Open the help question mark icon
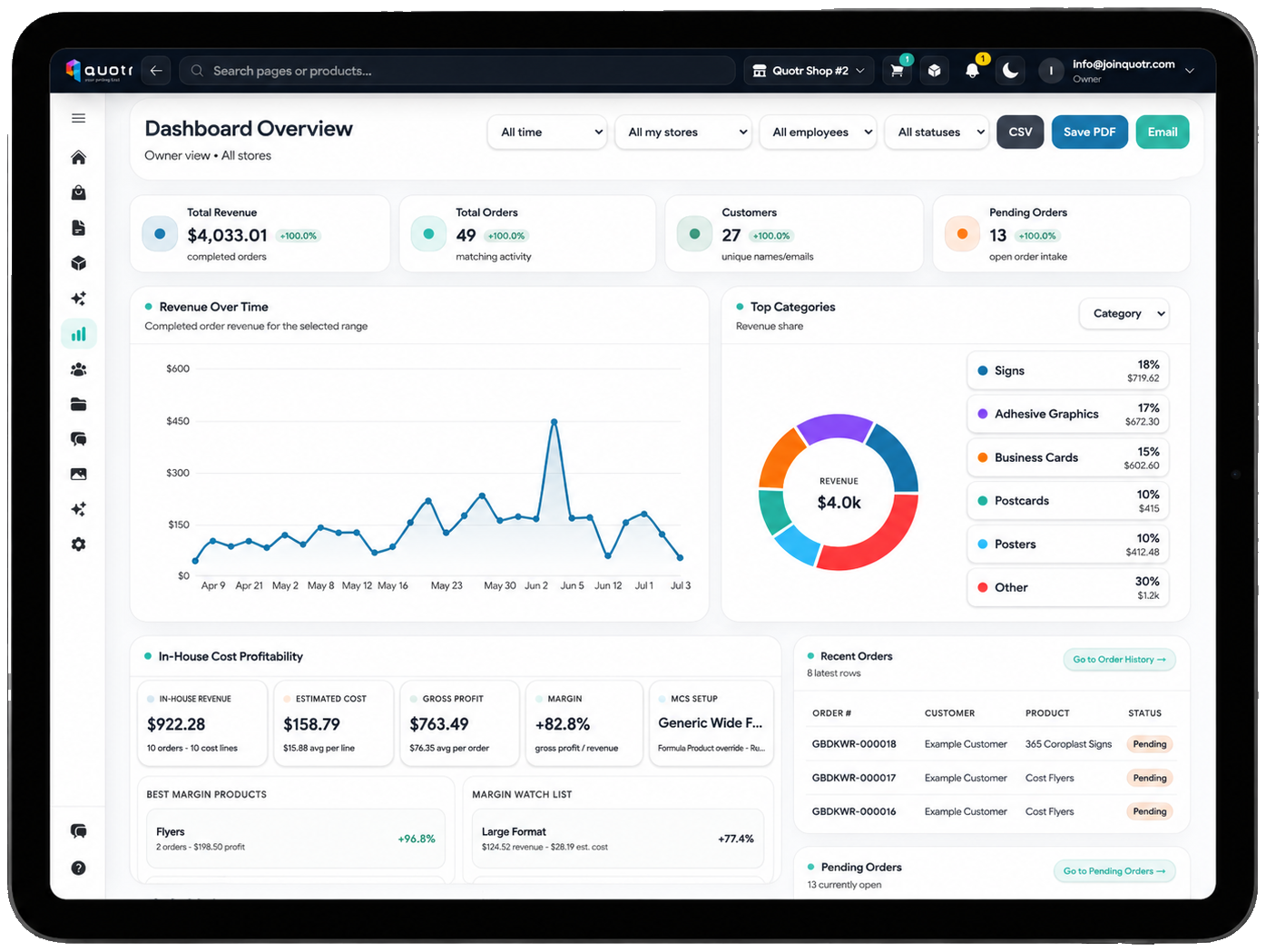This screenshot has height=952, width=1266. pyautogui.click(x=79, y=869)
